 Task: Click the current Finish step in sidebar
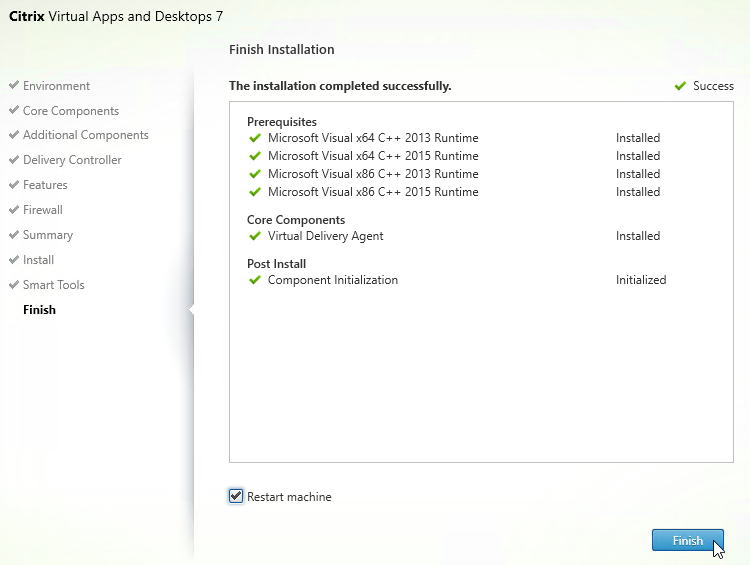pyautogui.click(x=39, y=310)
